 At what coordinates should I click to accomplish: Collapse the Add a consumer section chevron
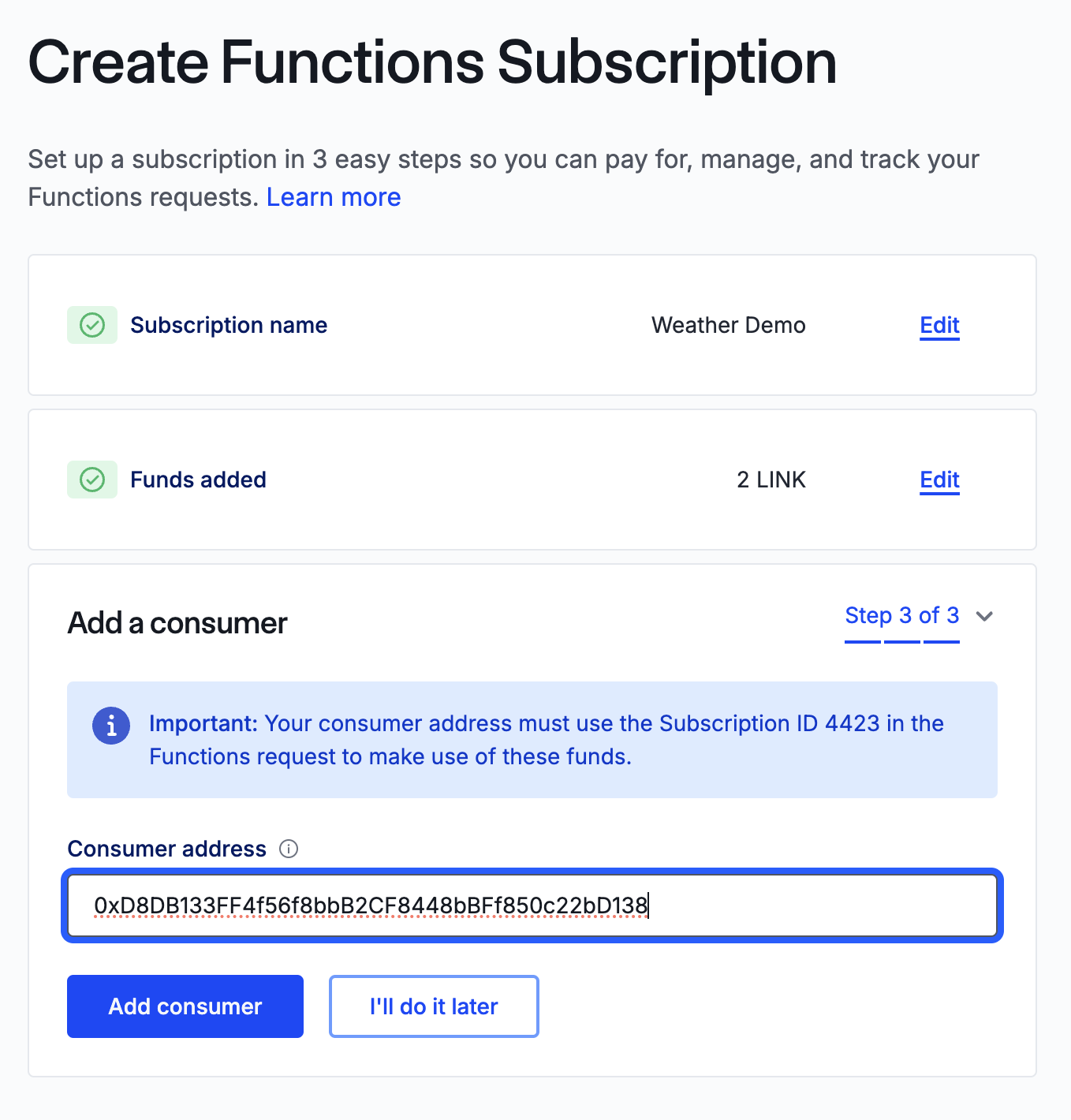pyautogui.click(x=984, y=616)
